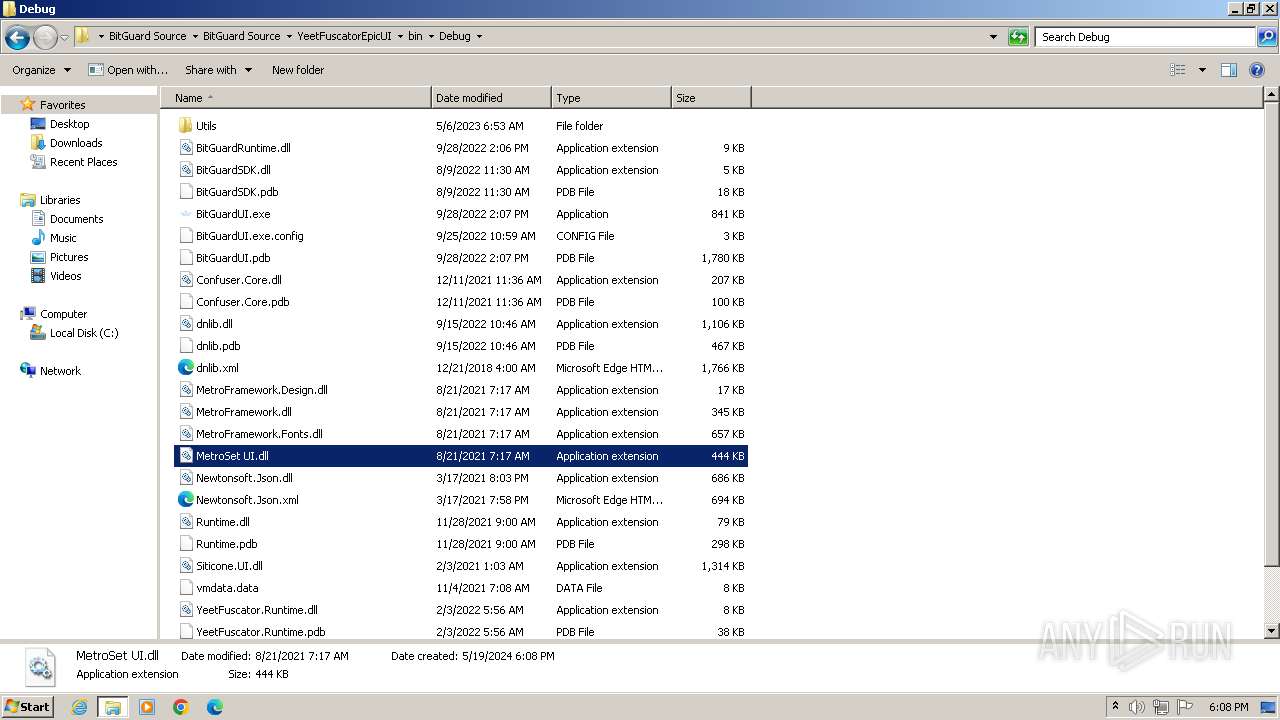1280x720 pixels.
Task: Open the Desktop favorite
Action: coord(69,124)
